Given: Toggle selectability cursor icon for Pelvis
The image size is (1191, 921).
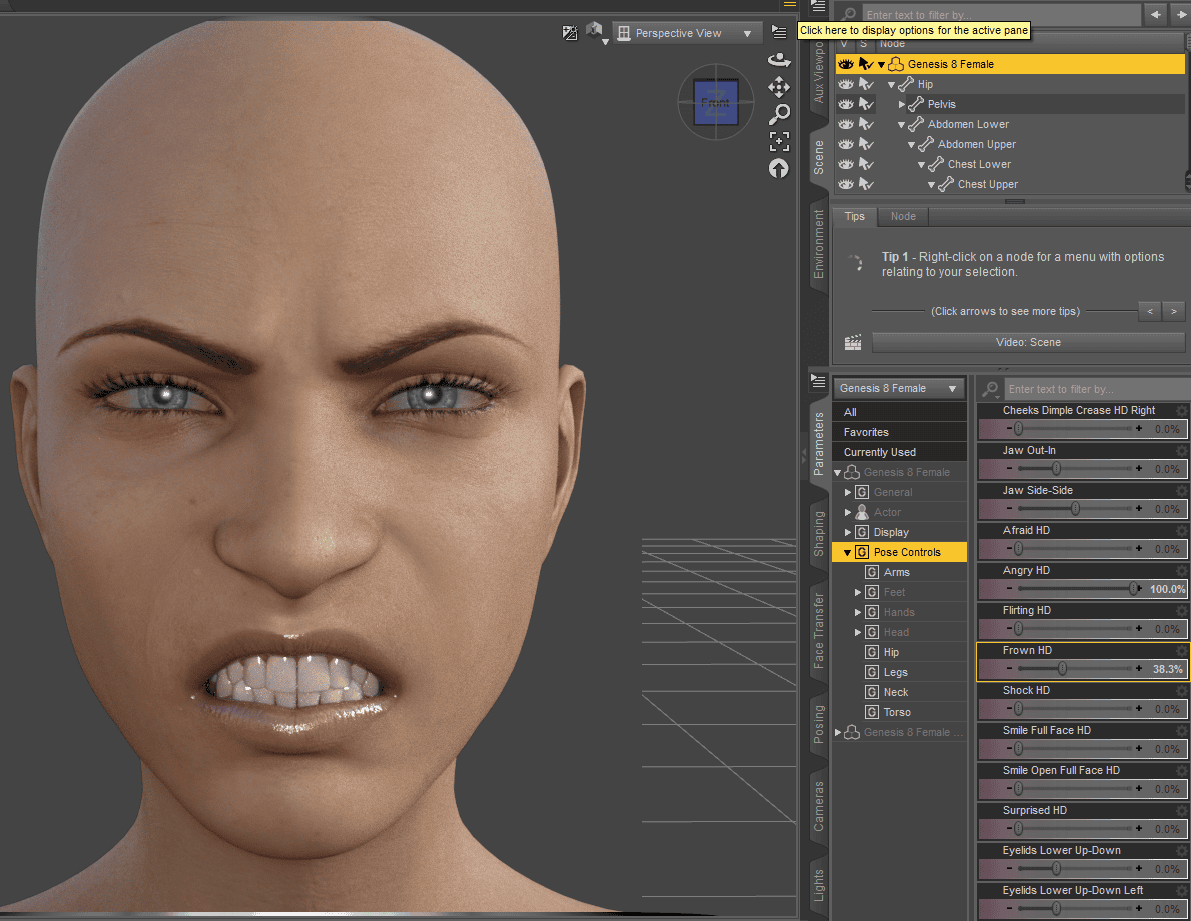Looking at the screenshot, I should (x=868, y=104).
